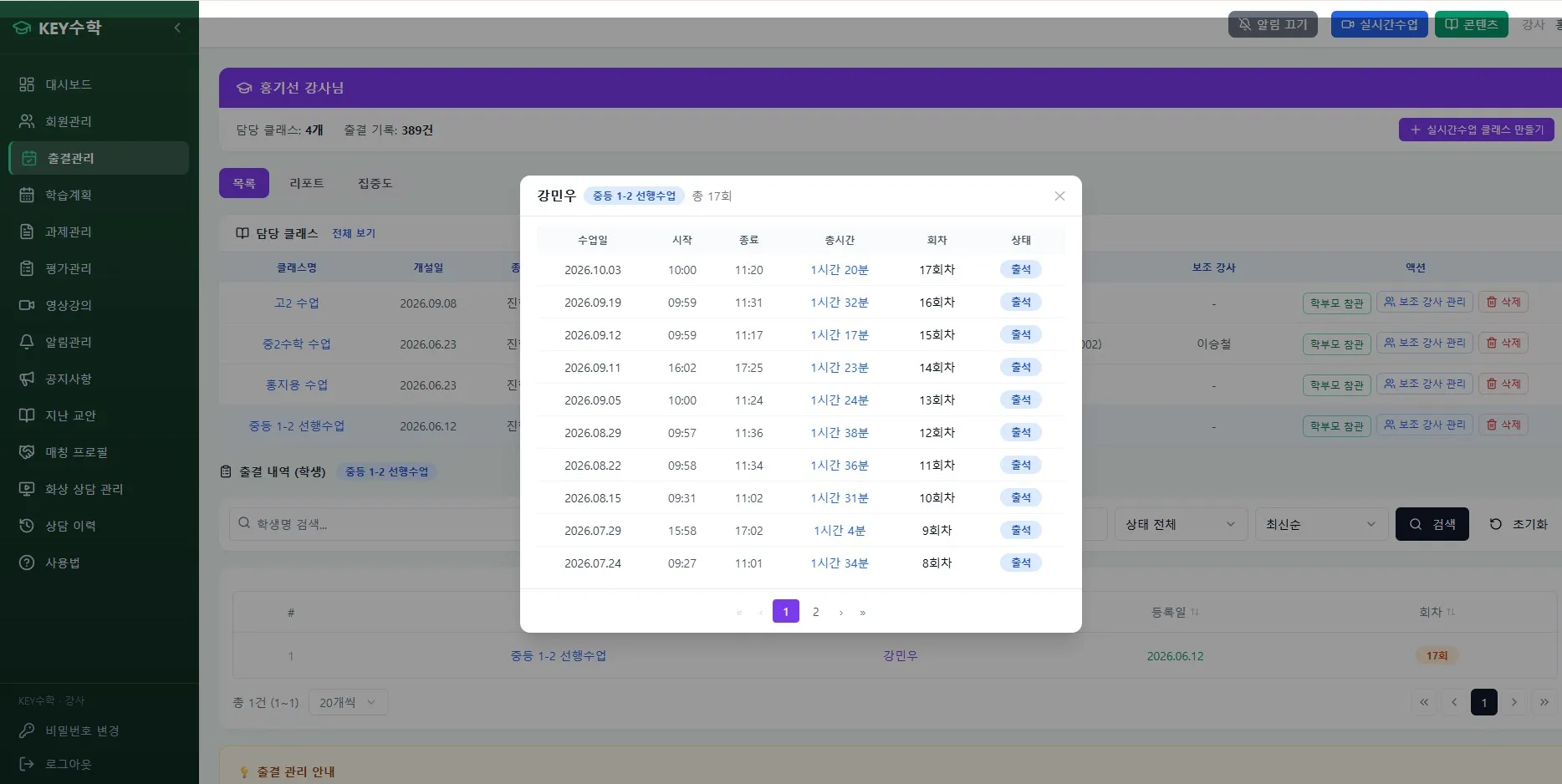
Task: Open 화상 상담 관리 in sidebar
Action: click(x=99, y=489)
